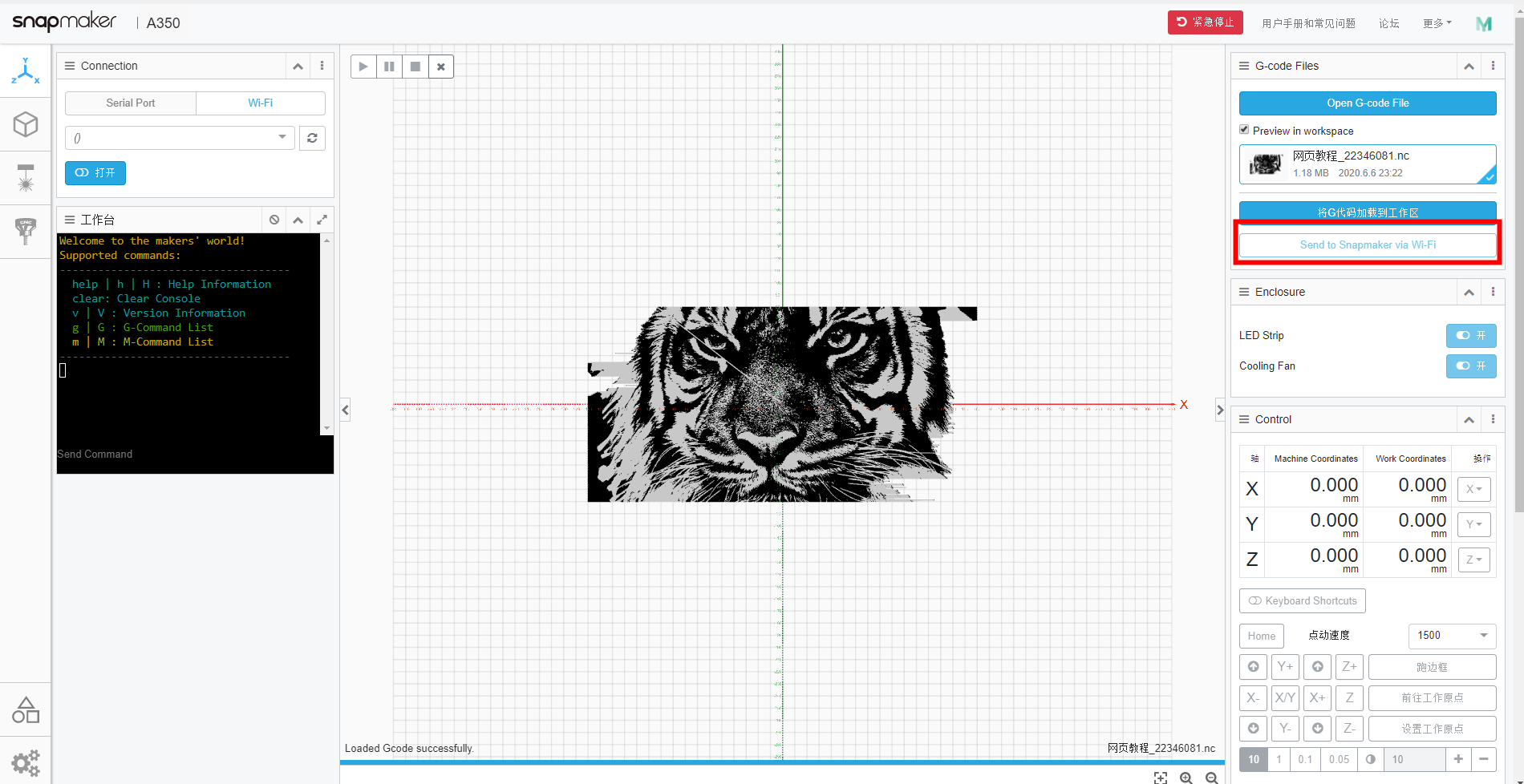1524x784 pixels.
Task: Zoom in the workspace view
Action: (x=1186, y=778)
